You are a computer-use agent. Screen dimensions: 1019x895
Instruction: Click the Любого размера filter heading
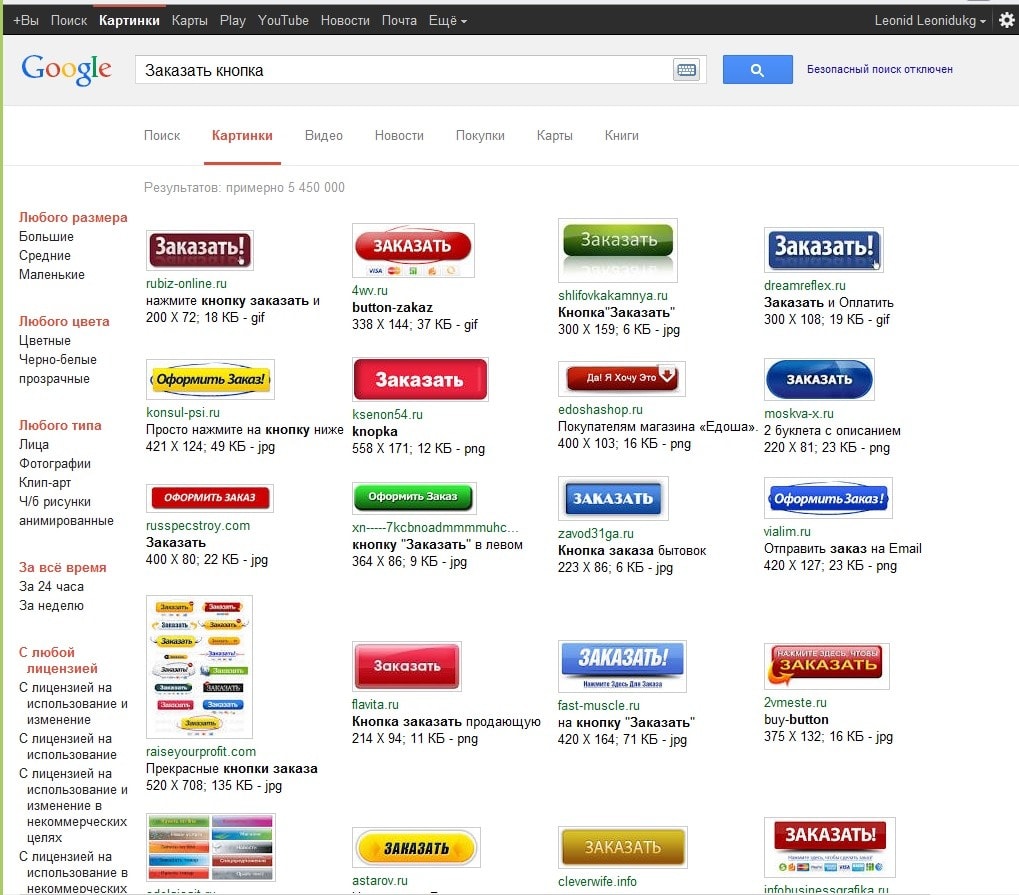(73, 217)
